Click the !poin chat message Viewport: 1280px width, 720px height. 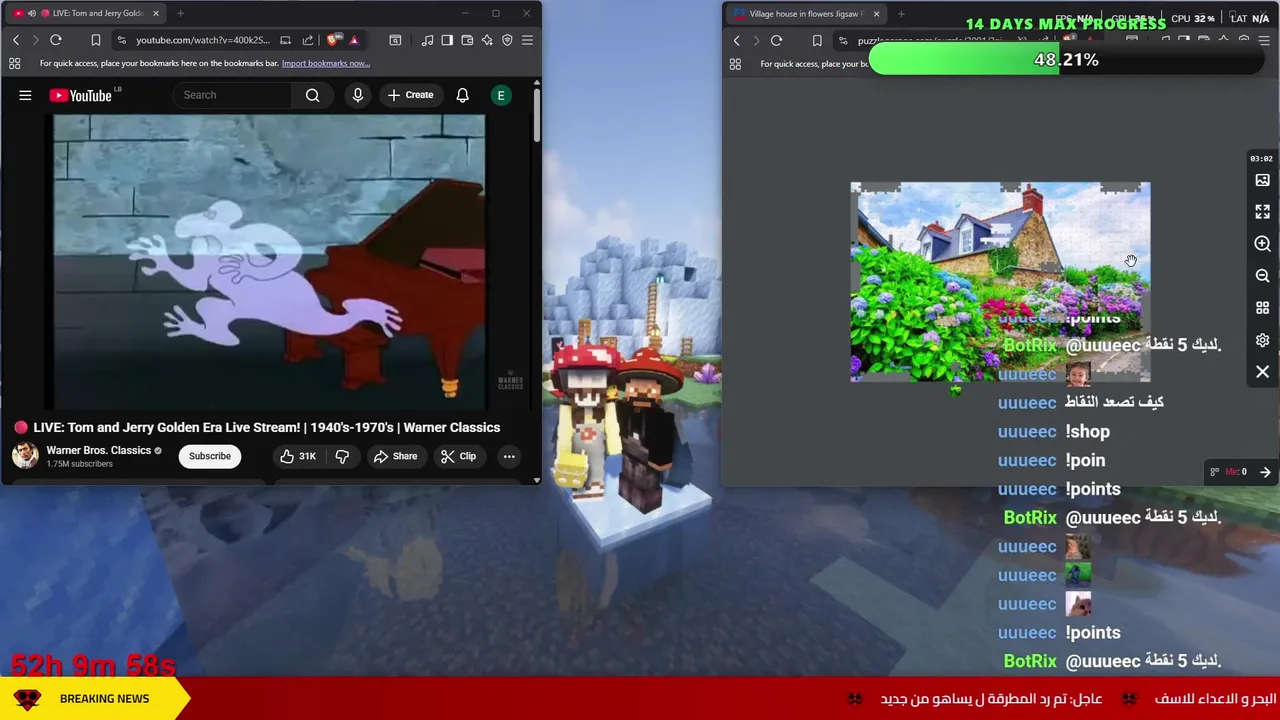click(x=1085, y=461)
